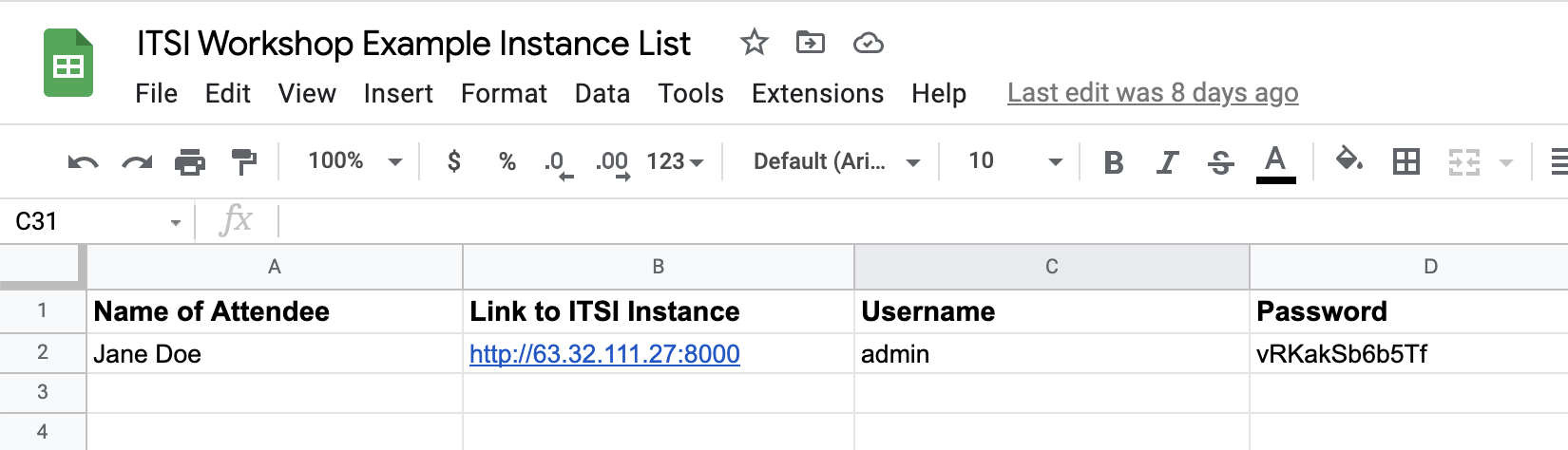Screen dimensions: 1568x450
Task: Open the Insert menu
Action: coord(398,94)
